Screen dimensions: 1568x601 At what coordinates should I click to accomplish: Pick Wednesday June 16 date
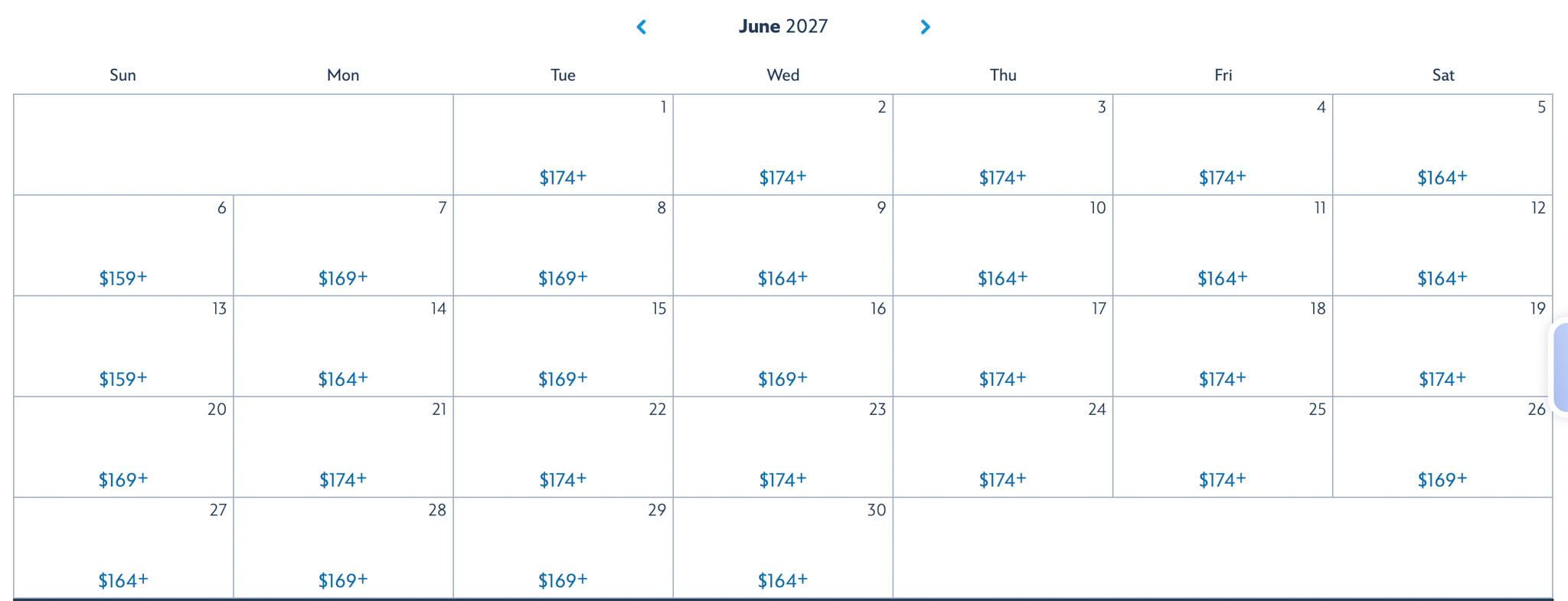tap(782, 346)
